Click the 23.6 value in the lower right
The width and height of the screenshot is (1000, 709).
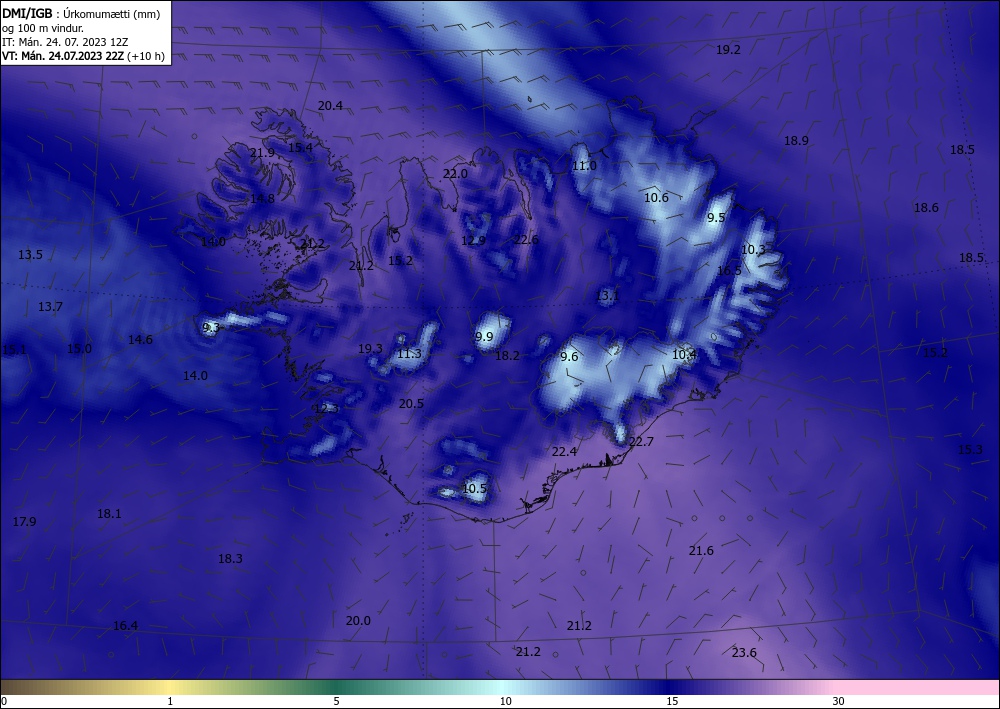[744, 654]
